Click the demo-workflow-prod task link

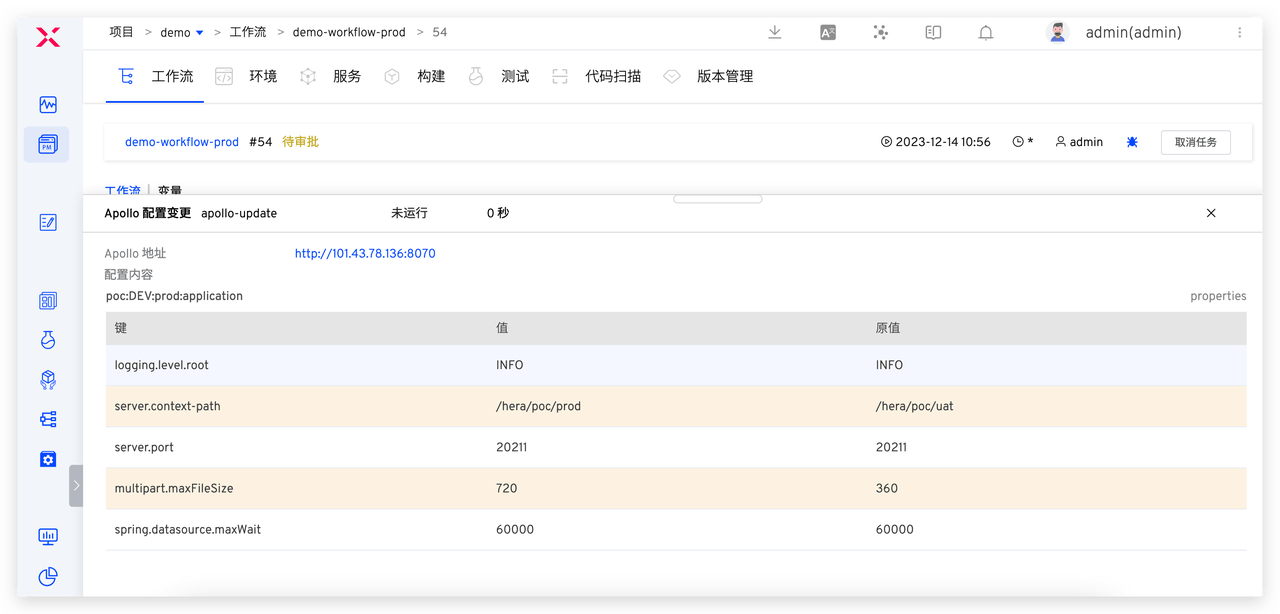[x=182, y=142]
